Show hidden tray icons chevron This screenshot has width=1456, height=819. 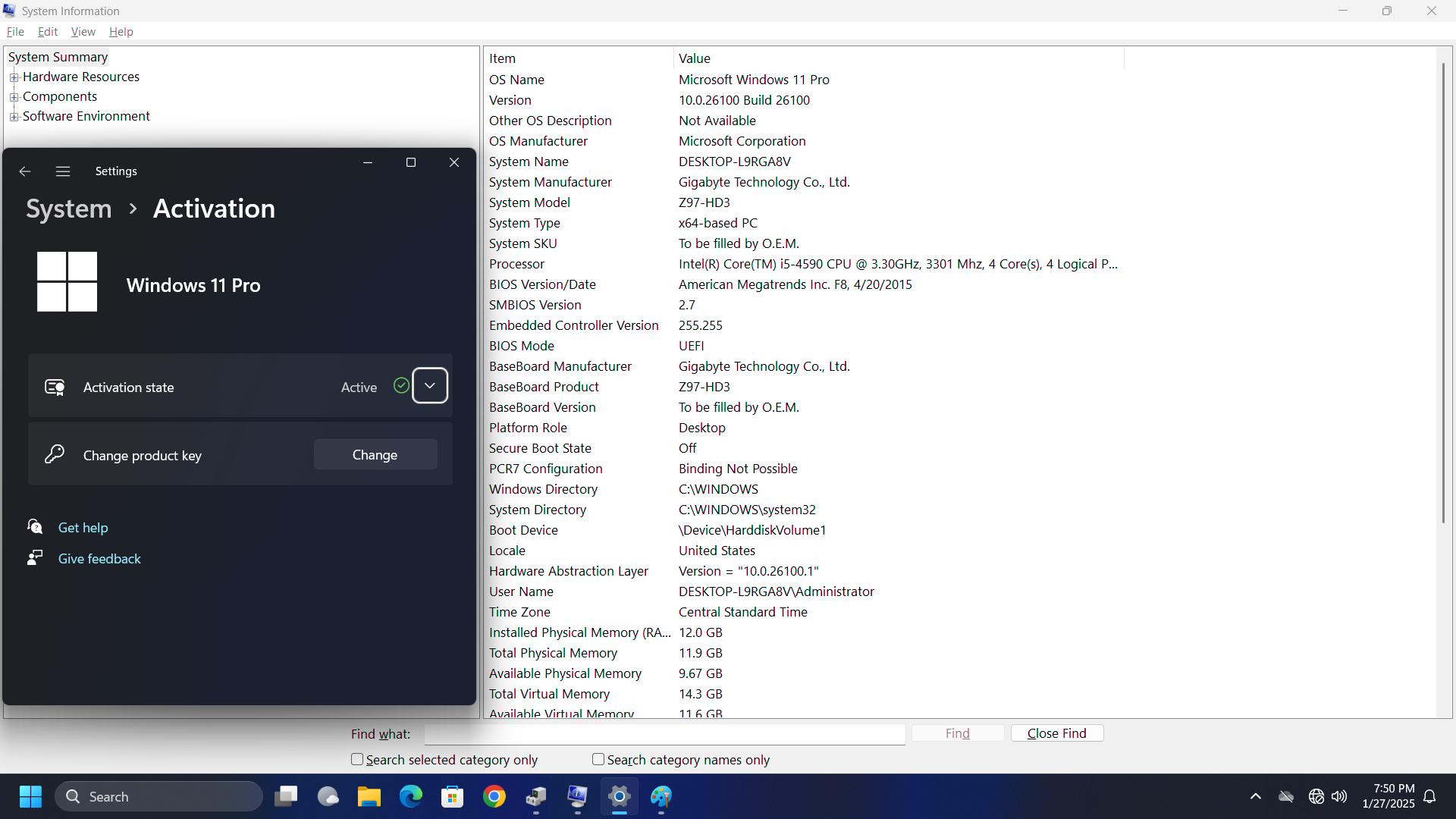coord(1256,796)
